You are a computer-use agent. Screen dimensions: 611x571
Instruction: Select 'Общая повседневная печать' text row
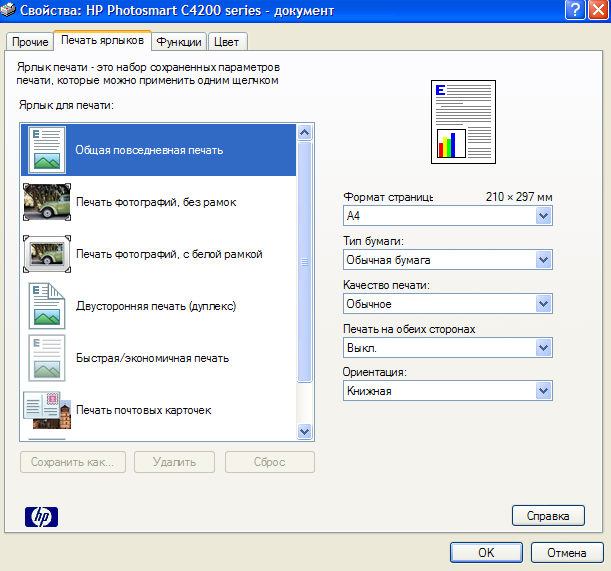[x=159, y=150]
